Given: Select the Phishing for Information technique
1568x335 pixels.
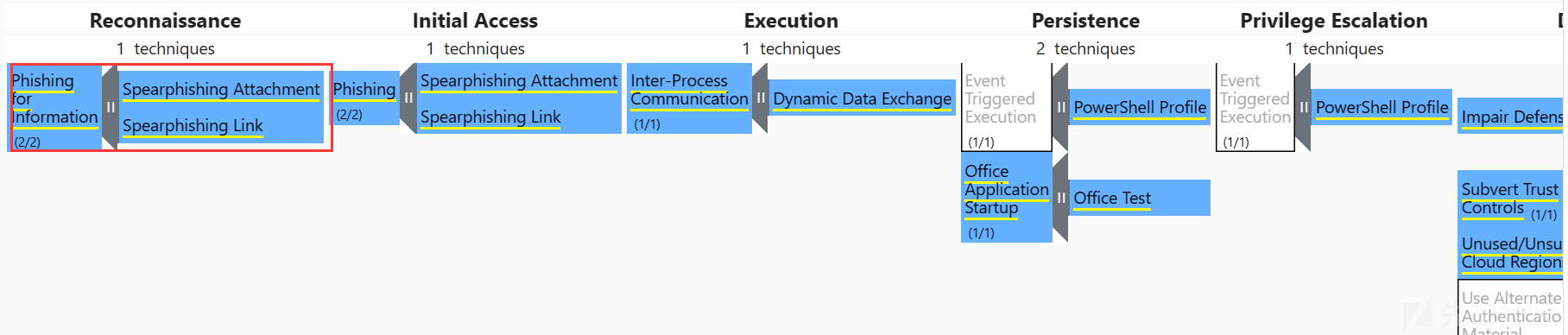Looking at the screenshot, I should pos(55,107).
